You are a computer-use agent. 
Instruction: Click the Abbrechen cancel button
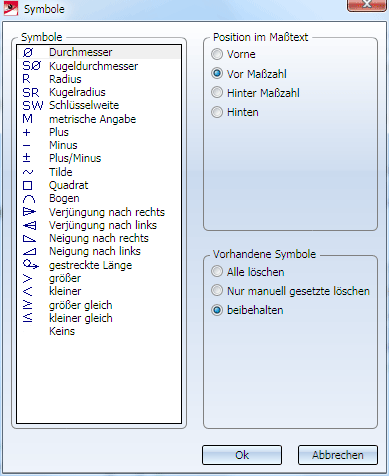pos(338,455)
